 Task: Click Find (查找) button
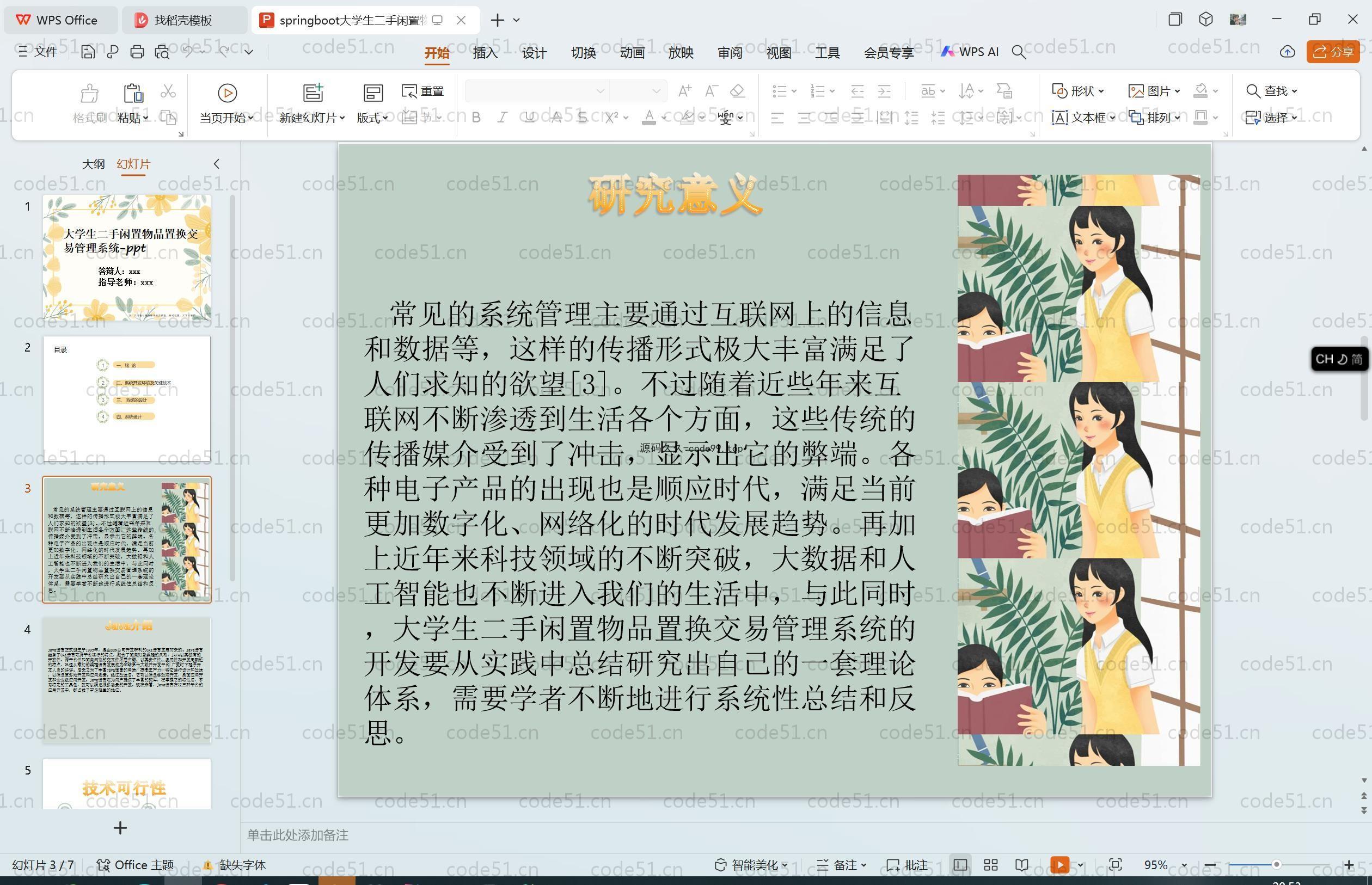1271,91
